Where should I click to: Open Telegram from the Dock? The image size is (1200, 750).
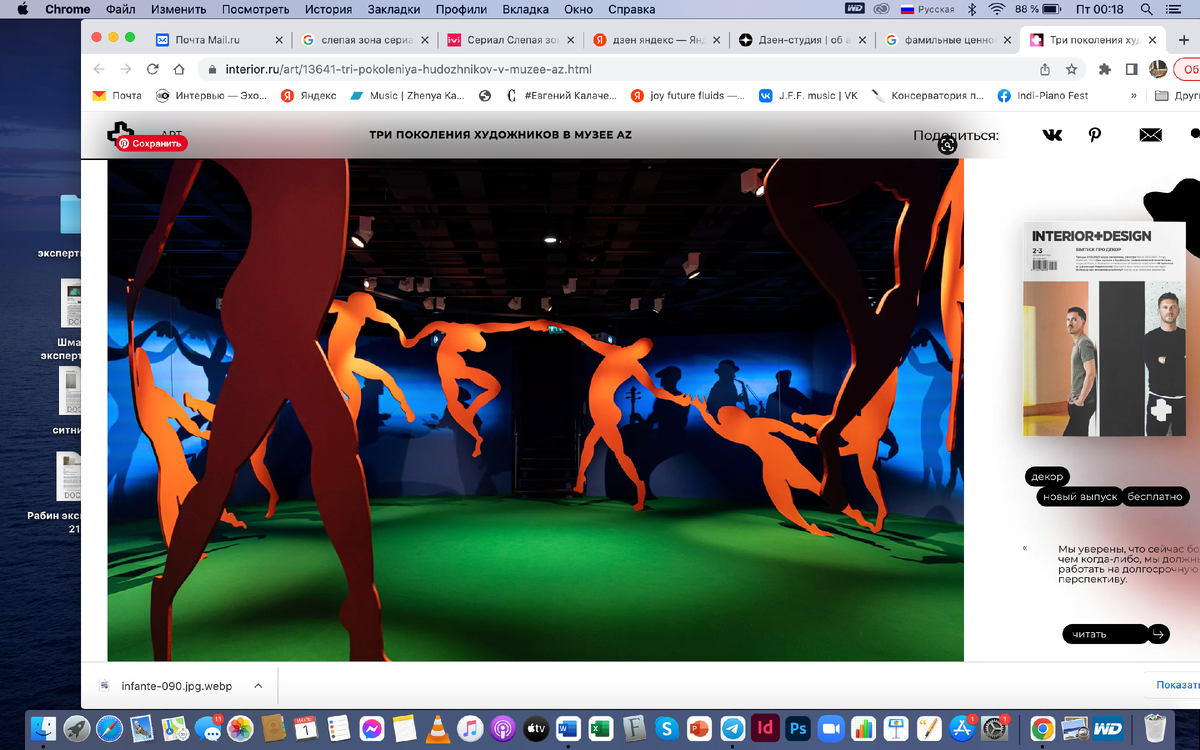click(733, 727)
